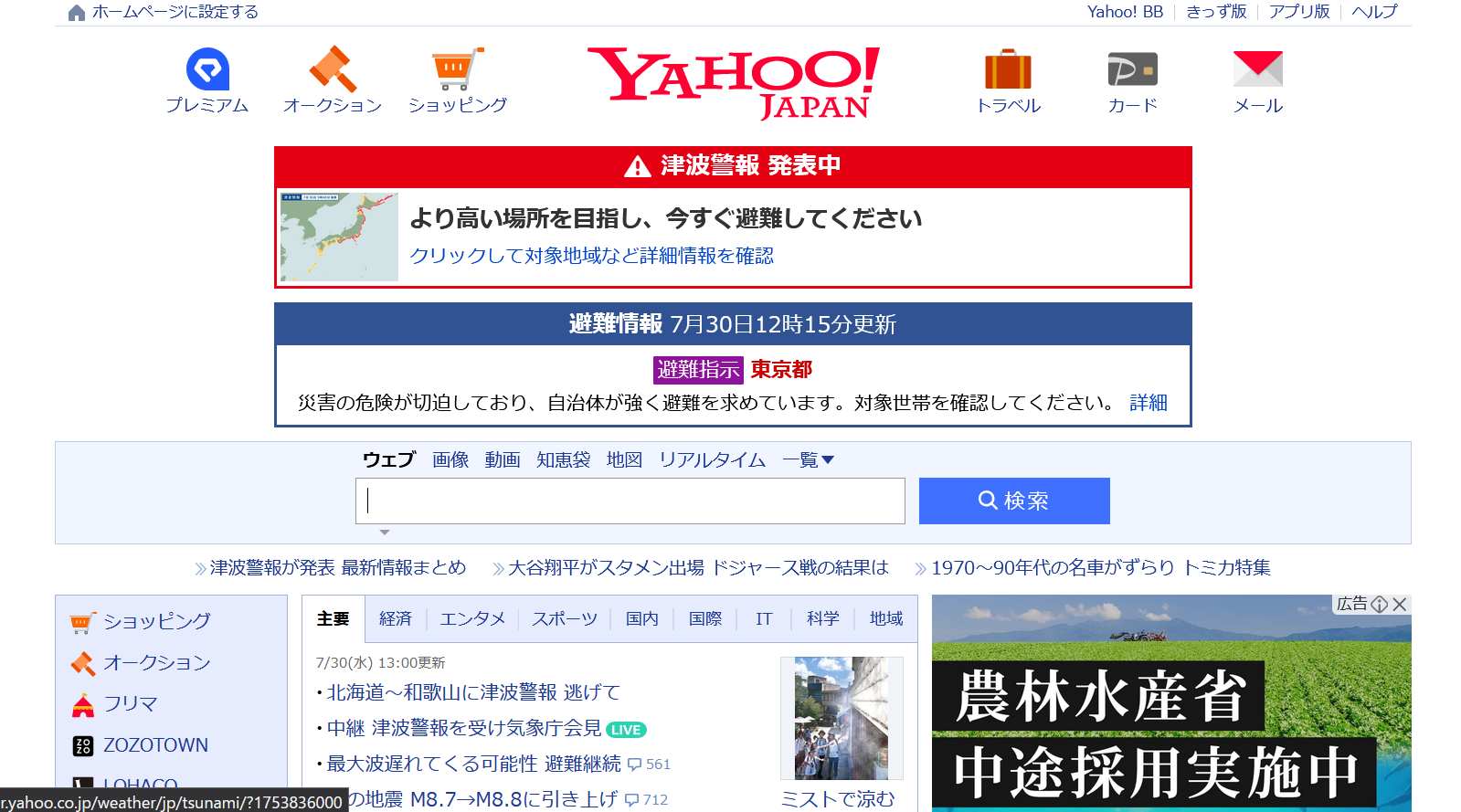
Task: Click the ショッピング cart icon in sidebar
Action: [x=82, y=622]
